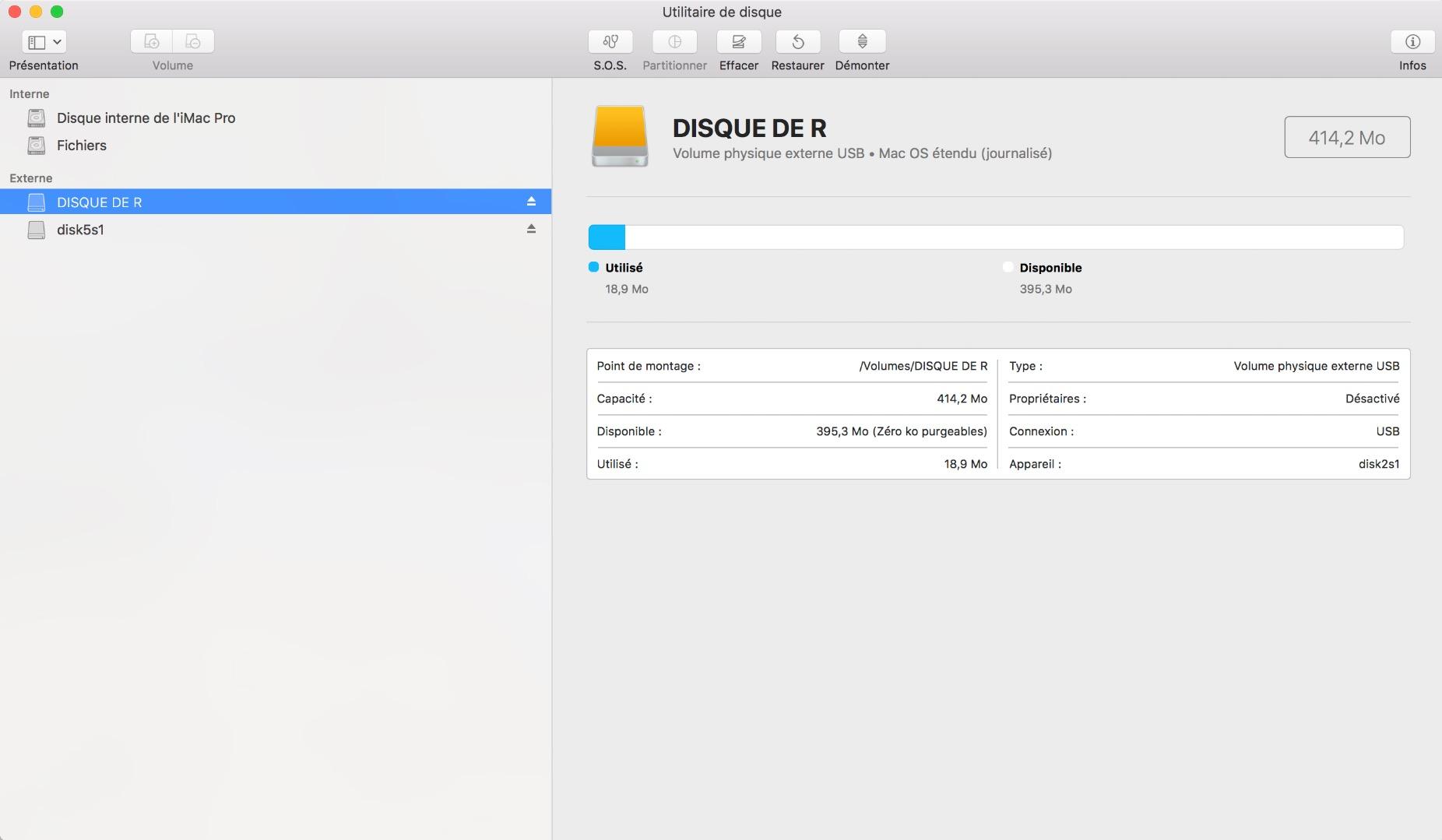Image resolution: width=1442 pixels, height=840 pixels.
Task: Click disk icon beside Disque interne de l'iMac Pro
Action: [x=36, y=118]
